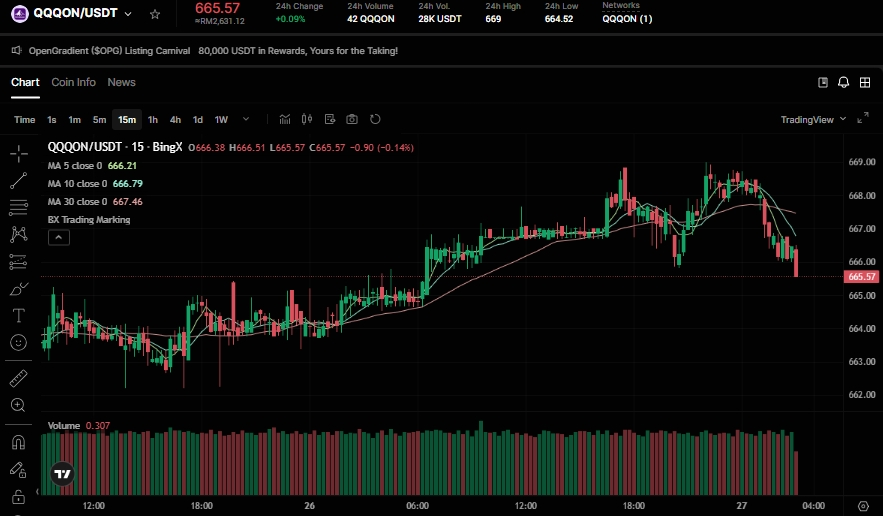Toggle lock all drawings padlock
Screen dimensions: 883x516
(18, 496)
